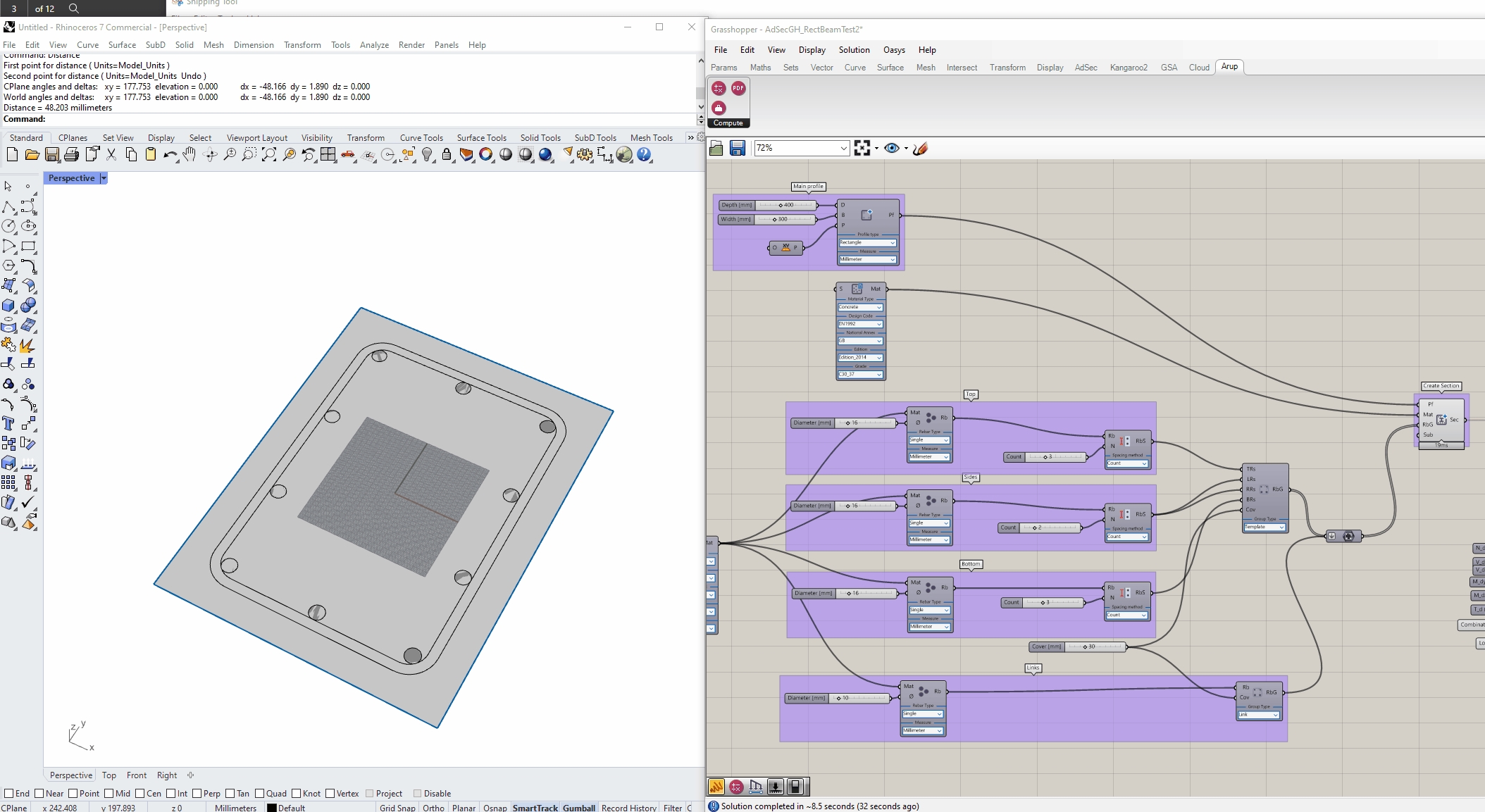This screenshot has height=812, width=1485.
Task: Open the Solution menu in Grasshopper
Action: point(854,50)
